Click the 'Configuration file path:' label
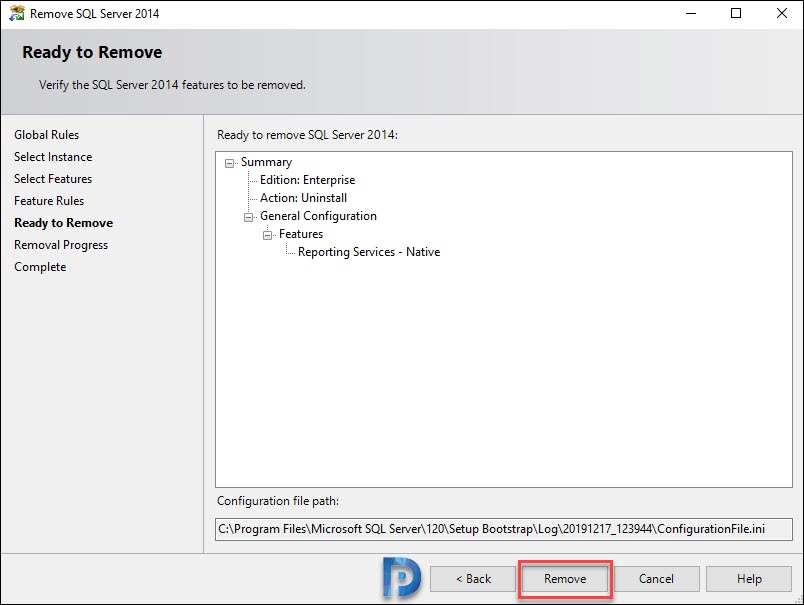This screenshot has height=605, width=804. (x=278, y=501)
